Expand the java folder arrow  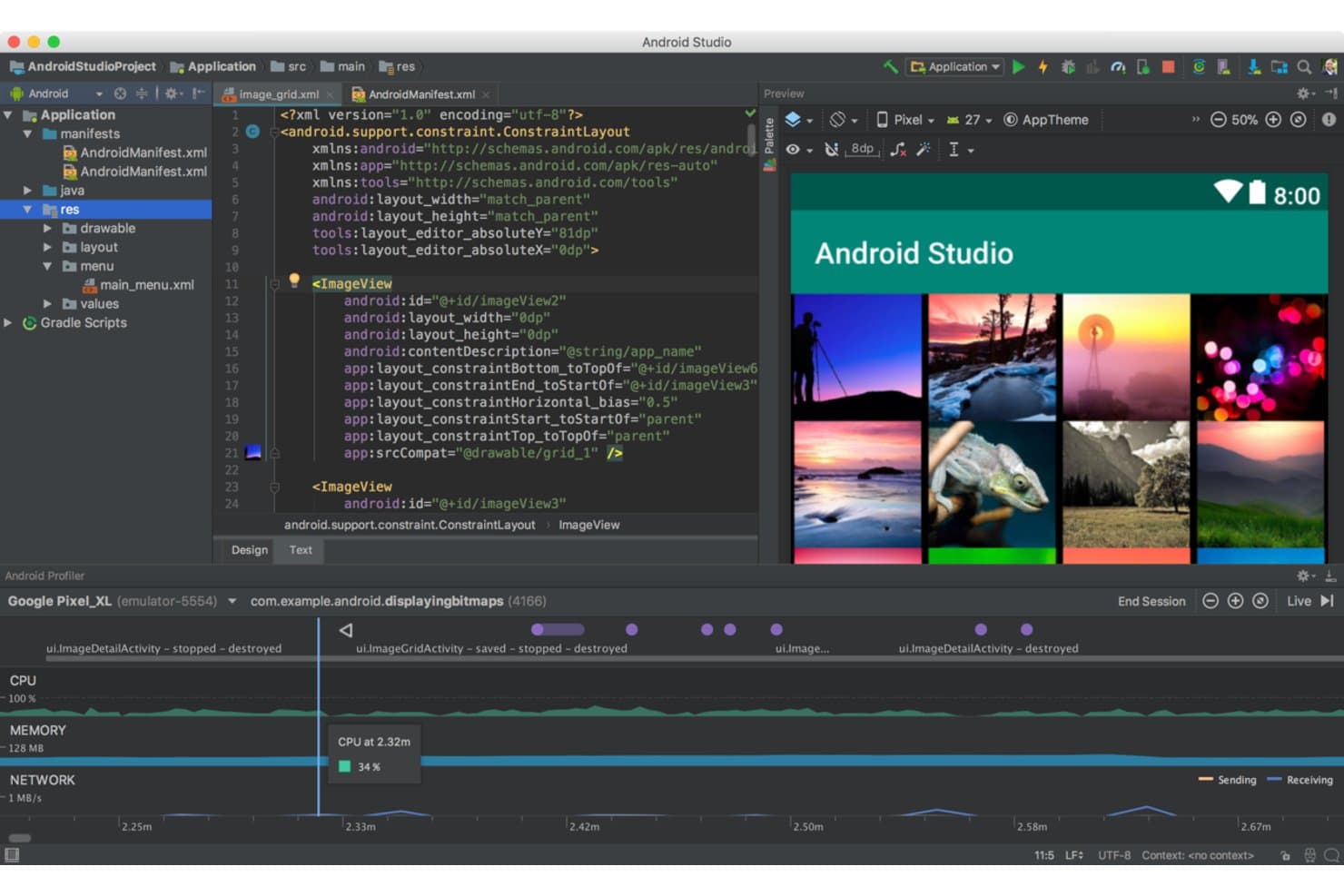click(28, 191)
